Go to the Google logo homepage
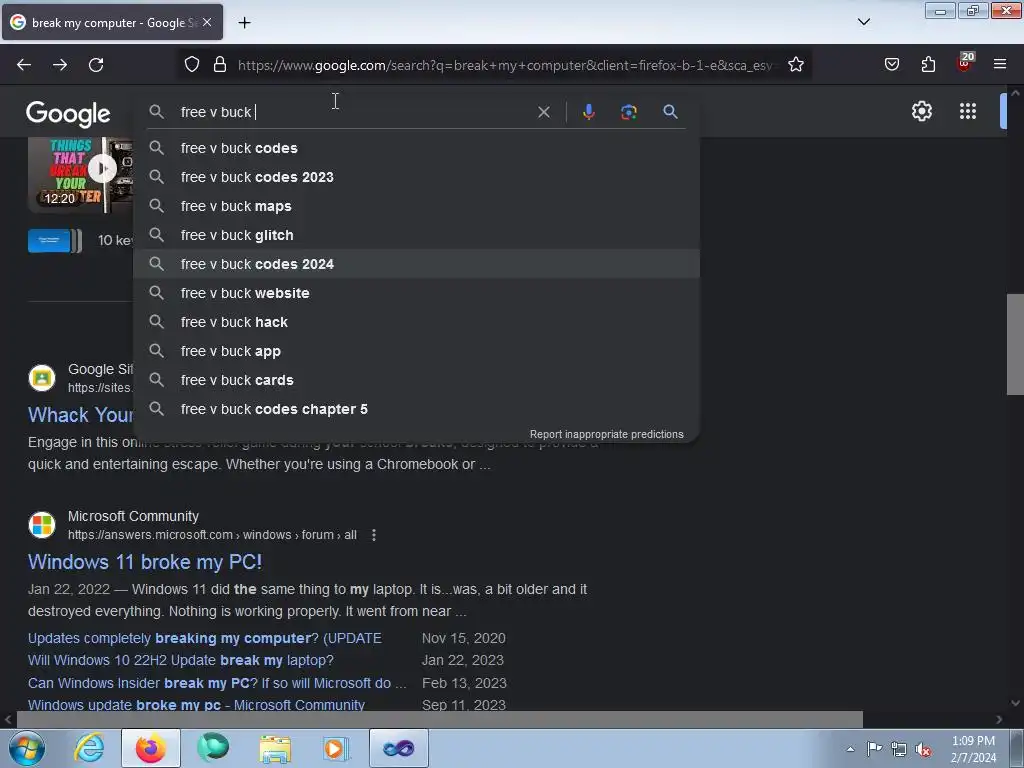Viewport: 1024px width, 768px height. pos(68,114)
